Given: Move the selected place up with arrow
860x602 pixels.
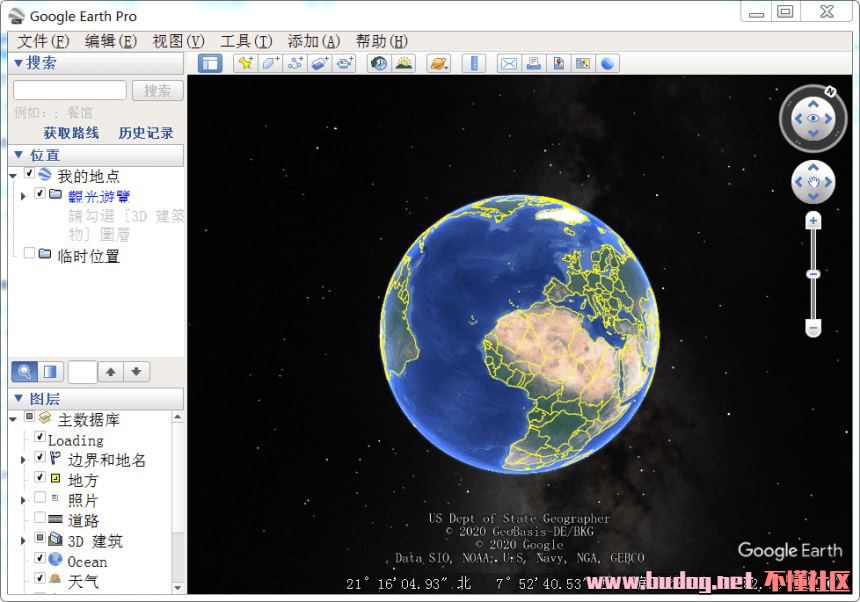Looking at the screenshot, I should [x=111, y=372].
